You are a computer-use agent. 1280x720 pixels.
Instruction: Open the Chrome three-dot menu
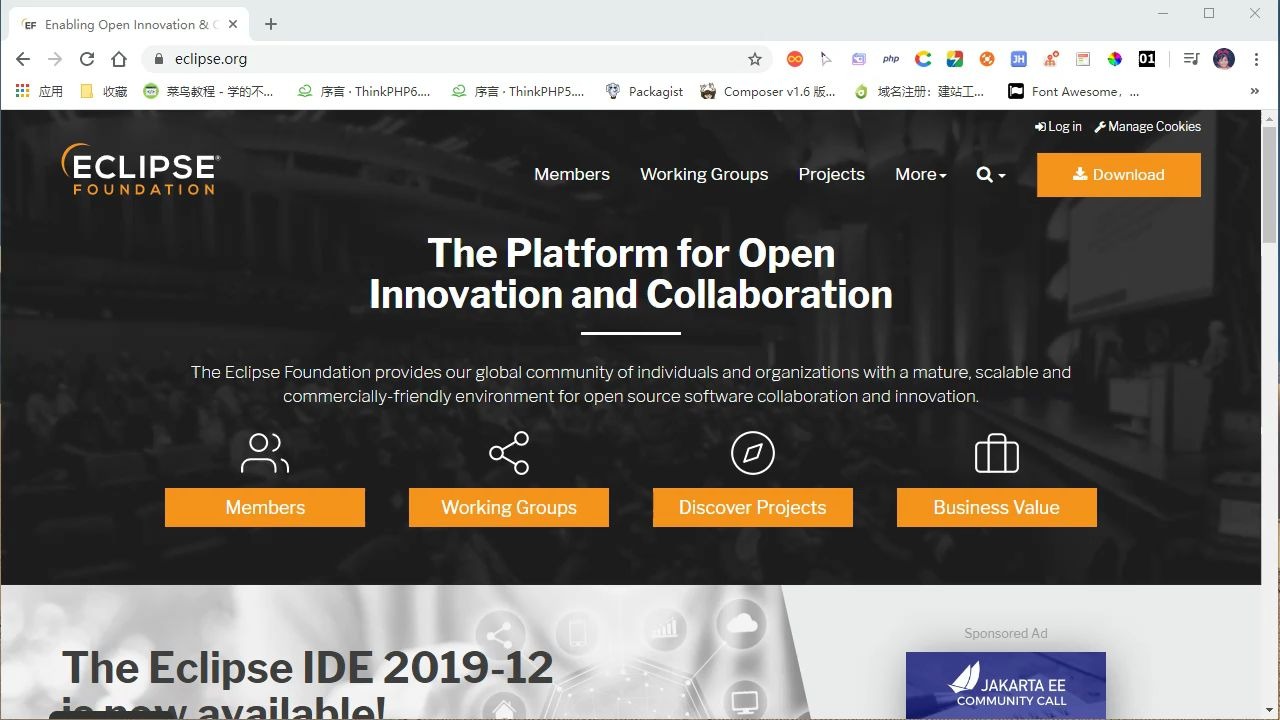pos(1256,59)
